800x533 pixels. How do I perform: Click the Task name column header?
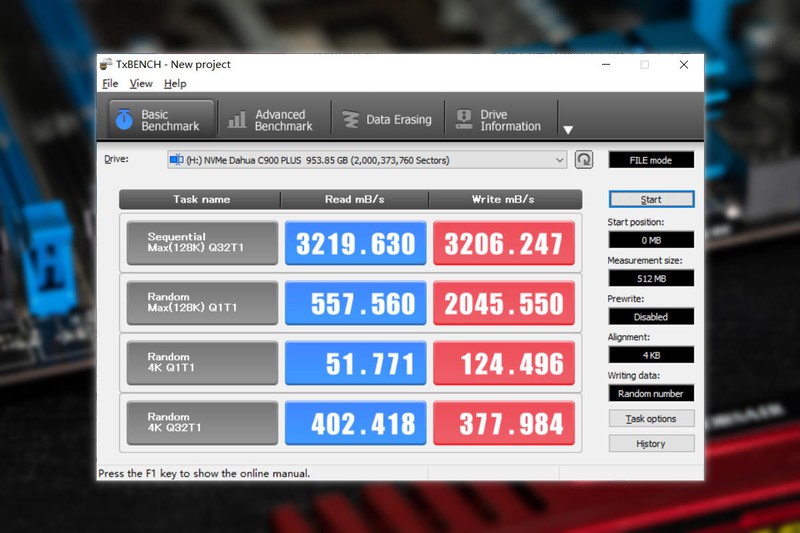pyautogui.click(x=201, y=199)
